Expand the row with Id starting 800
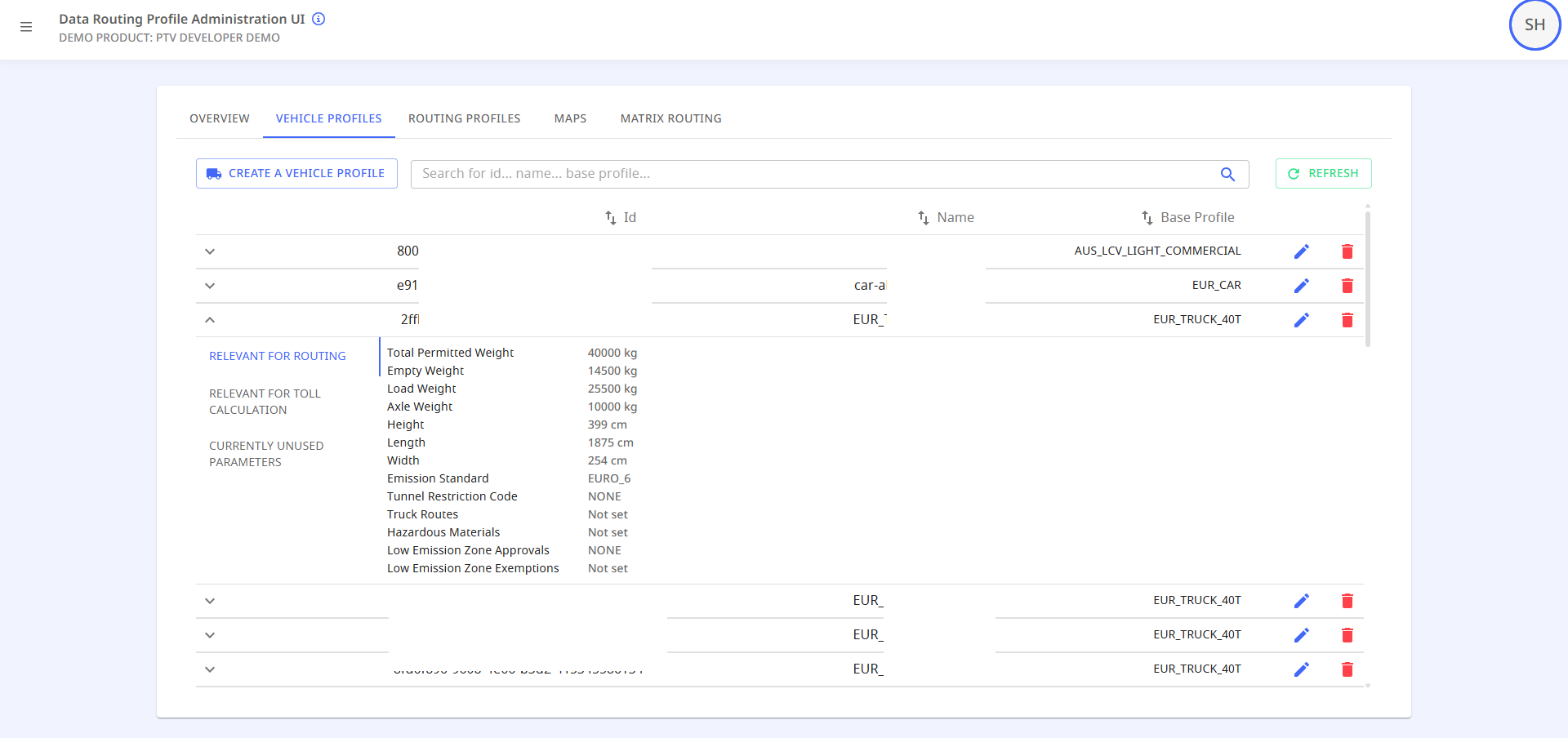Screen dimensions: 1568x738 [210, 251]
